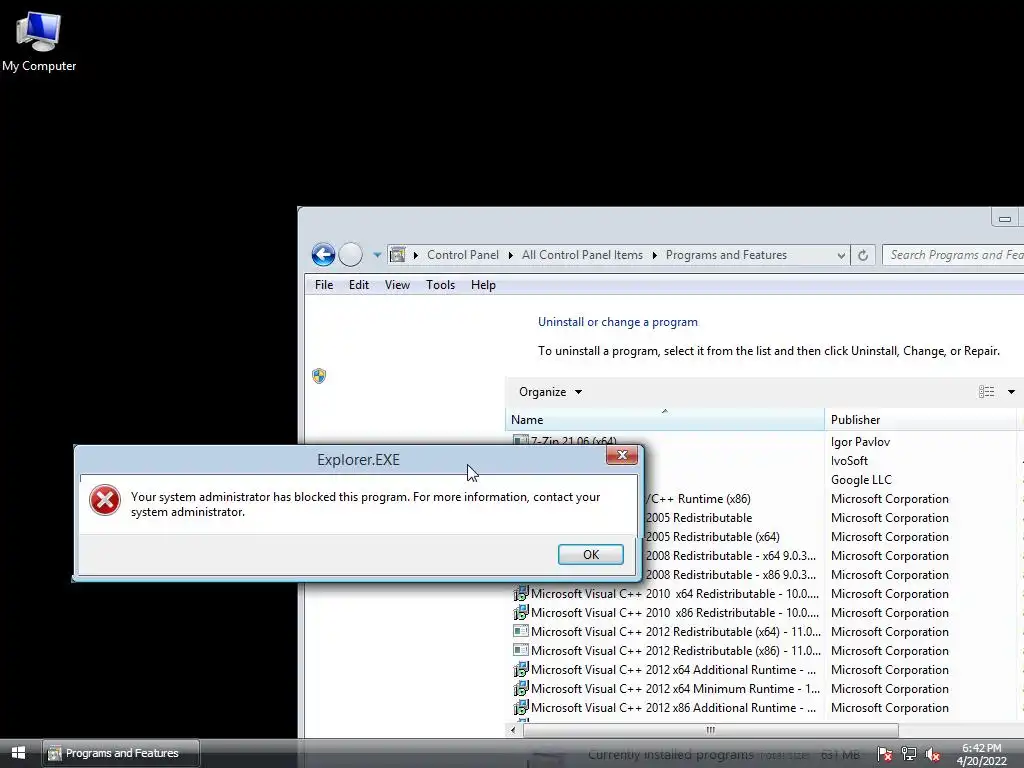Expand the arrow after All Control Panel Items
Image resolution: width=1024 pixels, height=768 pixels.
point(654,255)
